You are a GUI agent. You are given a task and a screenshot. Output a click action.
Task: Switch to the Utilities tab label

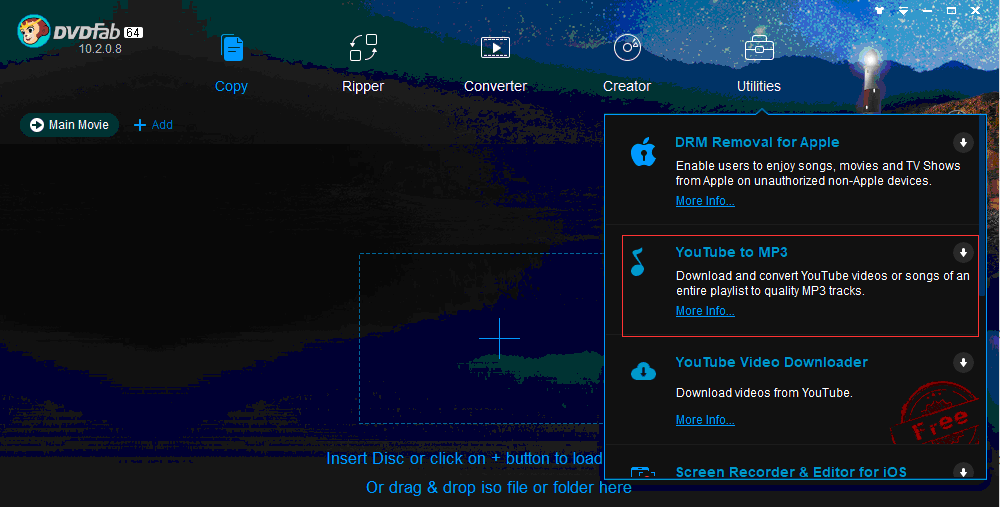pyautogui.click(x=759, y=86)
